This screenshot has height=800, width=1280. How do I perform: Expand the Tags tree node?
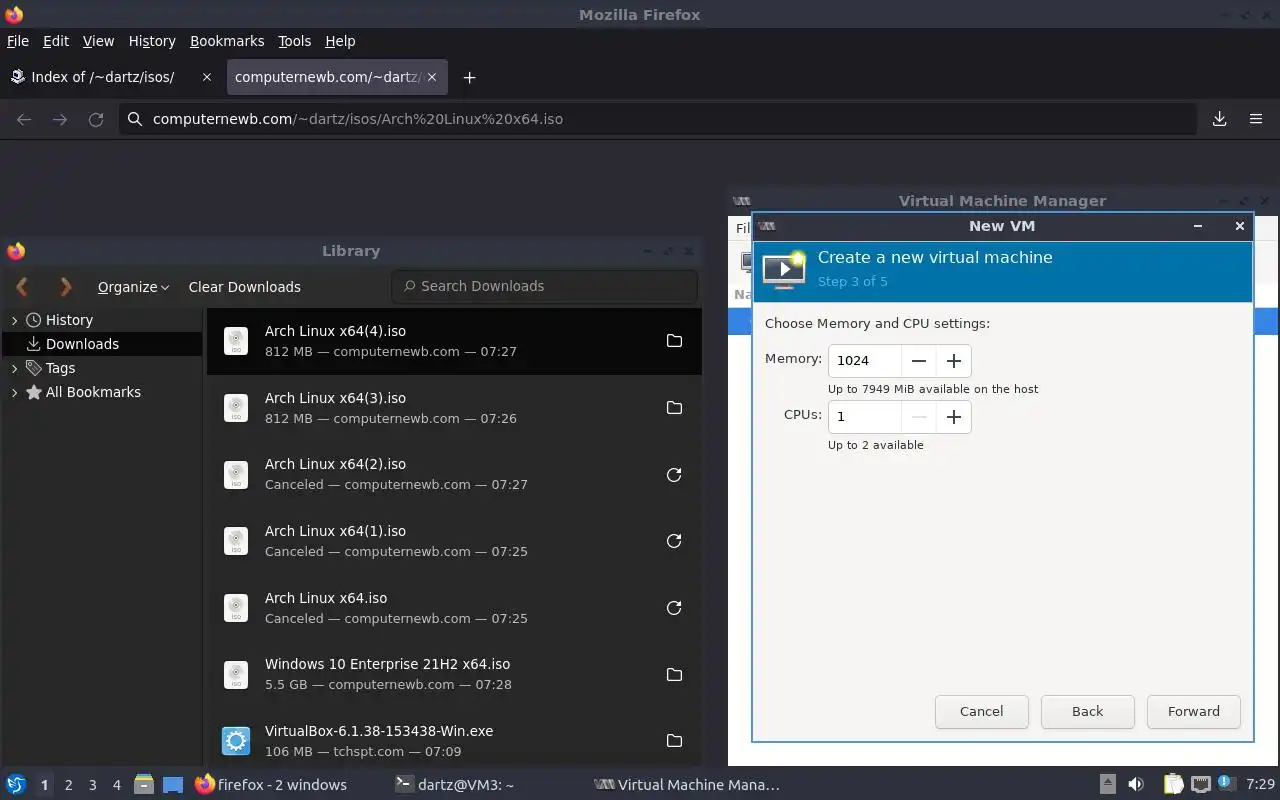pyautogui.click(x=14, y=368)
